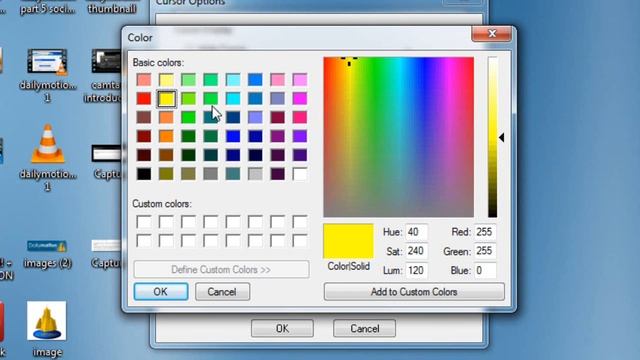Select the last custom color slot in top row
The width and height of the screenshot is (640, 360).
click(300, 222)
